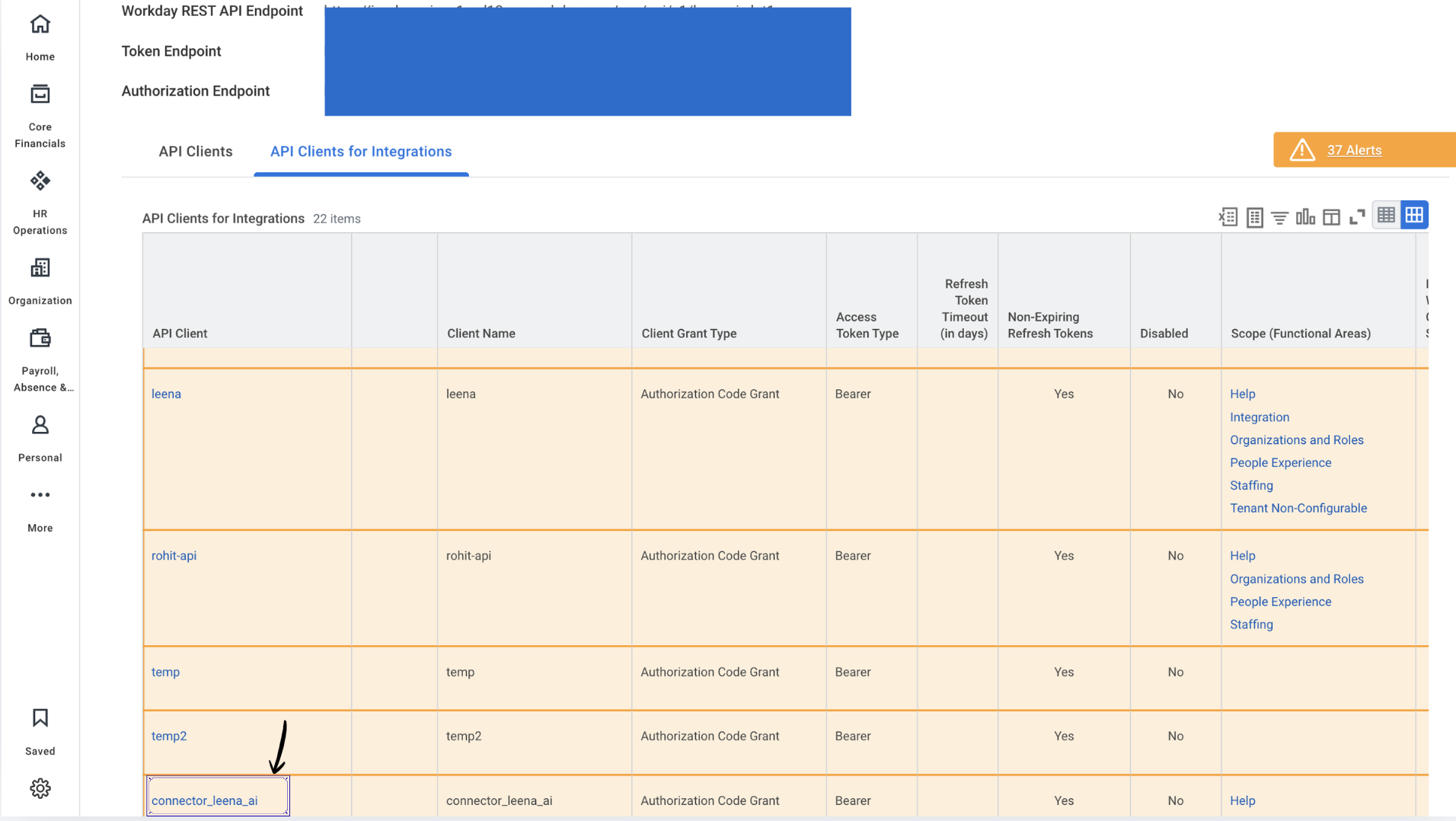This screenshot has height=821, width=1456.
Task: Open the rohit-api client link
Action: 174,555
